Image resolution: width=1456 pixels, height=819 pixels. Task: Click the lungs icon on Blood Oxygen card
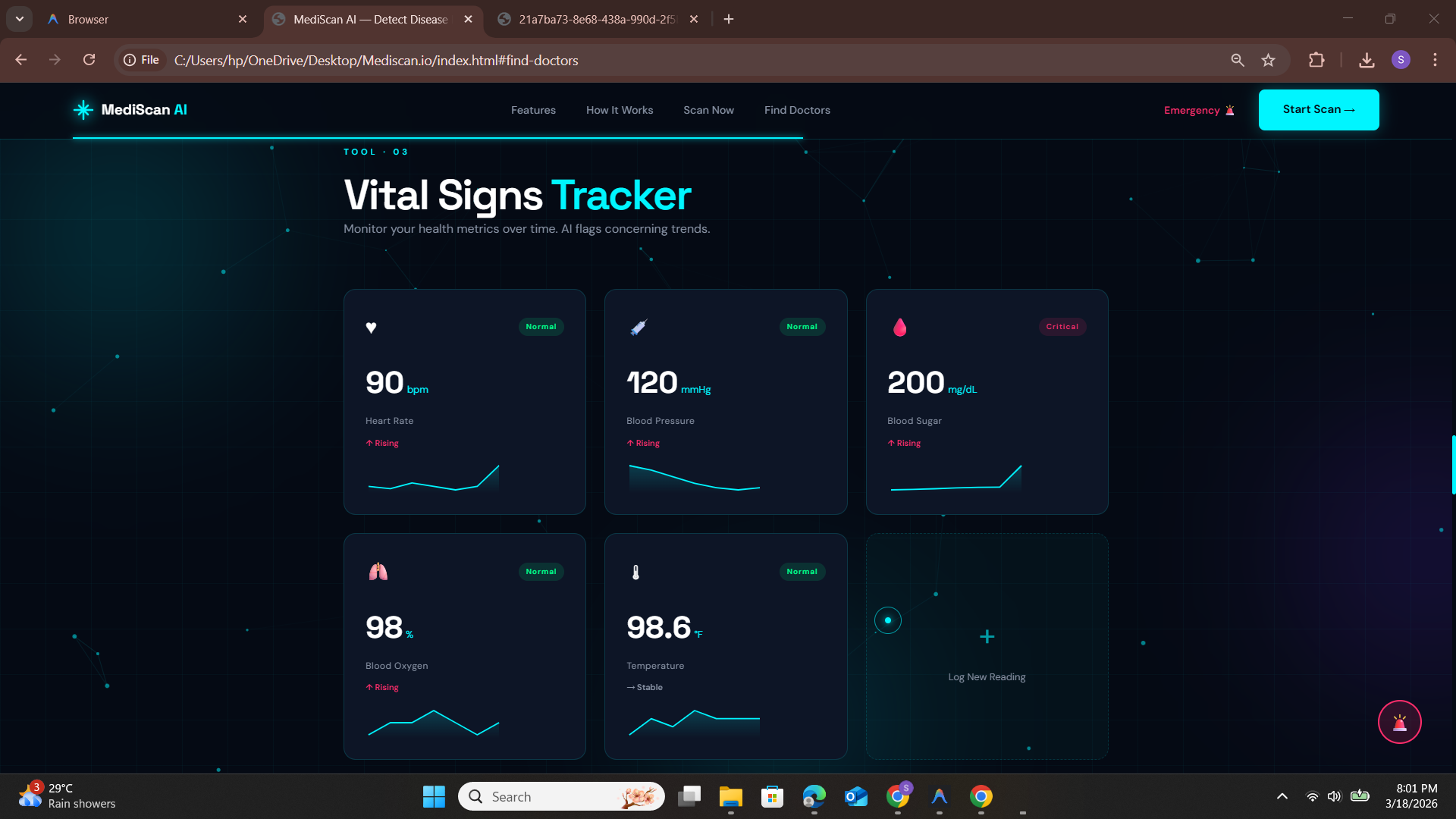coord(378,572)
